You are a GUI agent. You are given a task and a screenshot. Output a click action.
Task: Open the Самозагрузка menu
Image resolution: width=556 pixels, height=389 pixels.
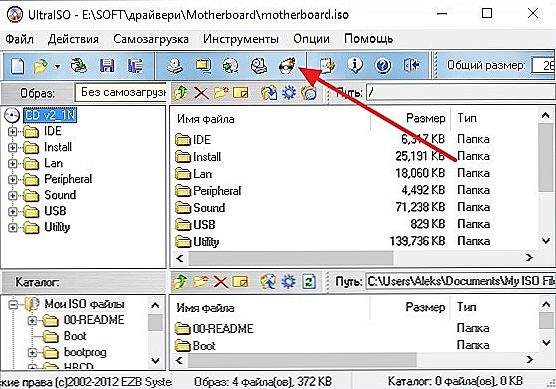pos(151,39)
